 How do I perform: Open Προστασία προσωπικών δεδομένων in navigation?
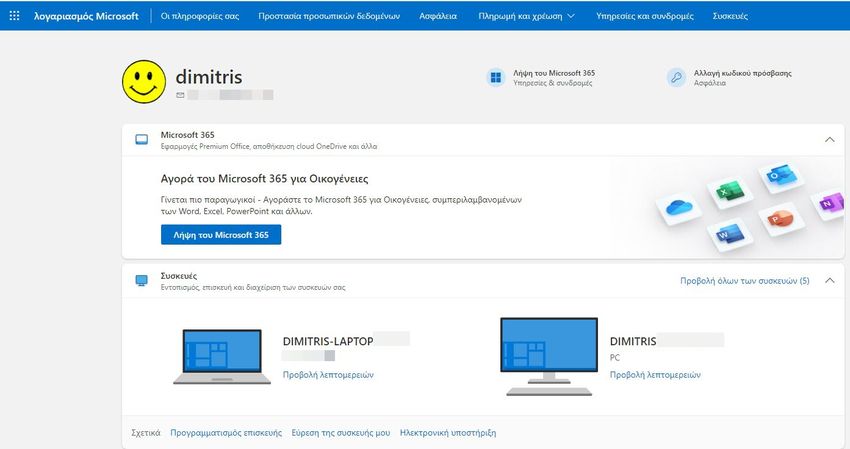[329, 16]
